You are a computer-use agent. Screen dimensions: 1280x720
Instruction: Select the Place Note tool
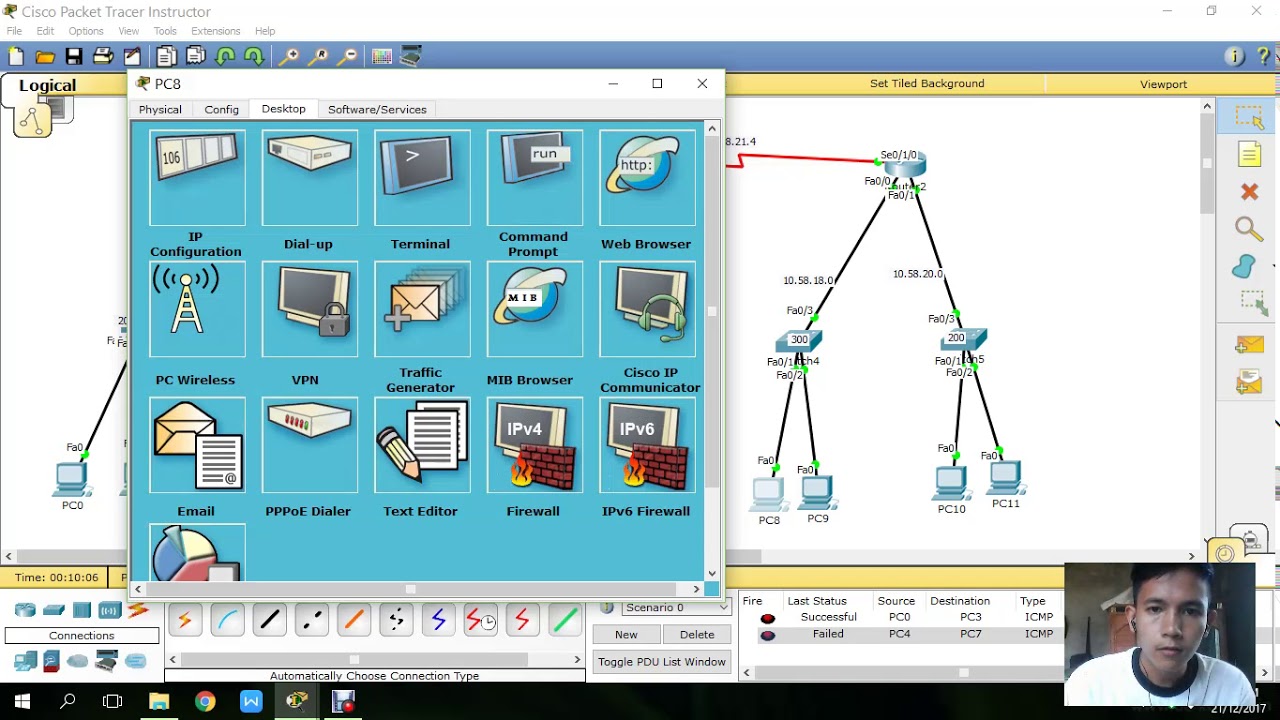[1249, 154]
